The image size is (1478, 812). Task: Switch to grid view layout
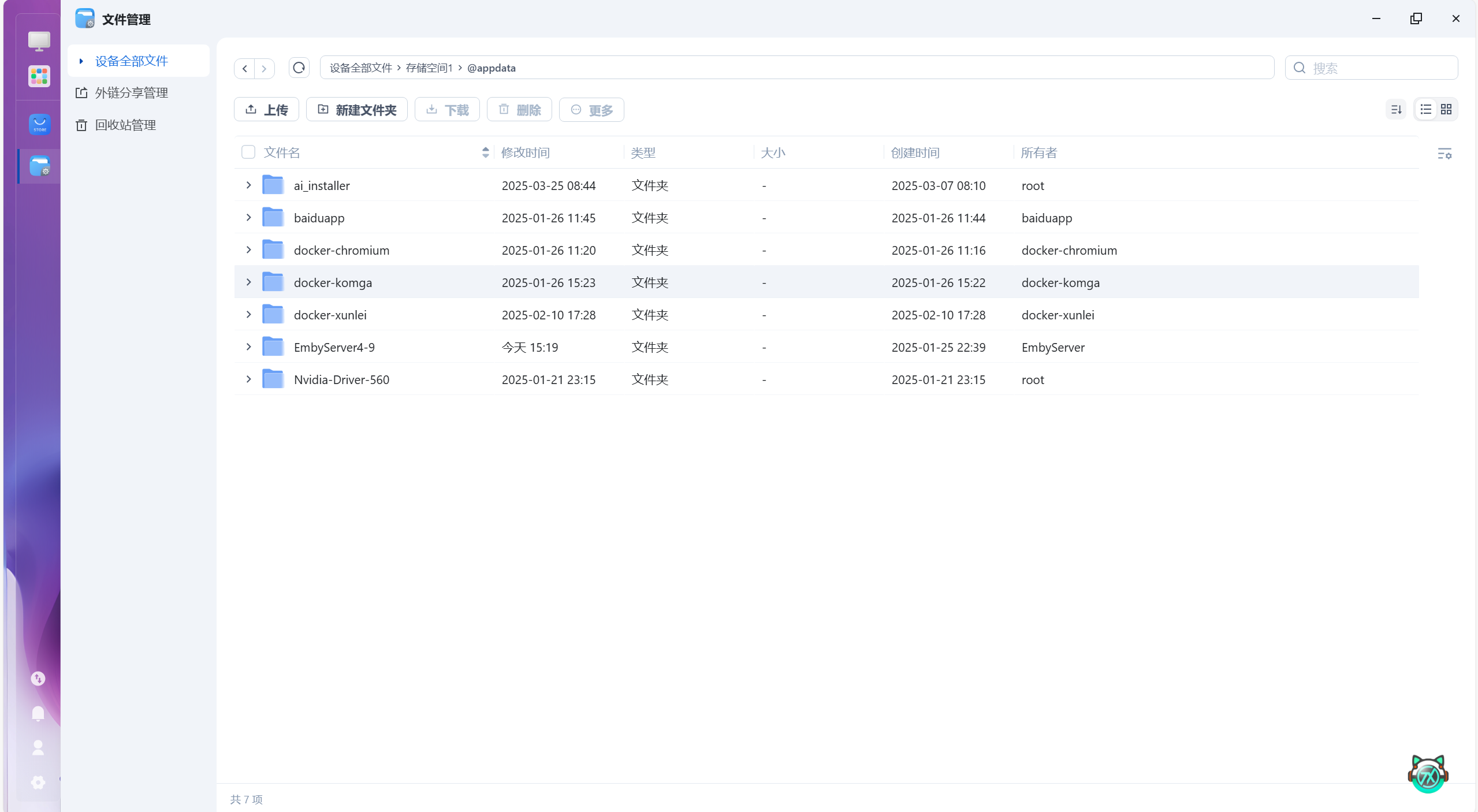pos(1446,109)
